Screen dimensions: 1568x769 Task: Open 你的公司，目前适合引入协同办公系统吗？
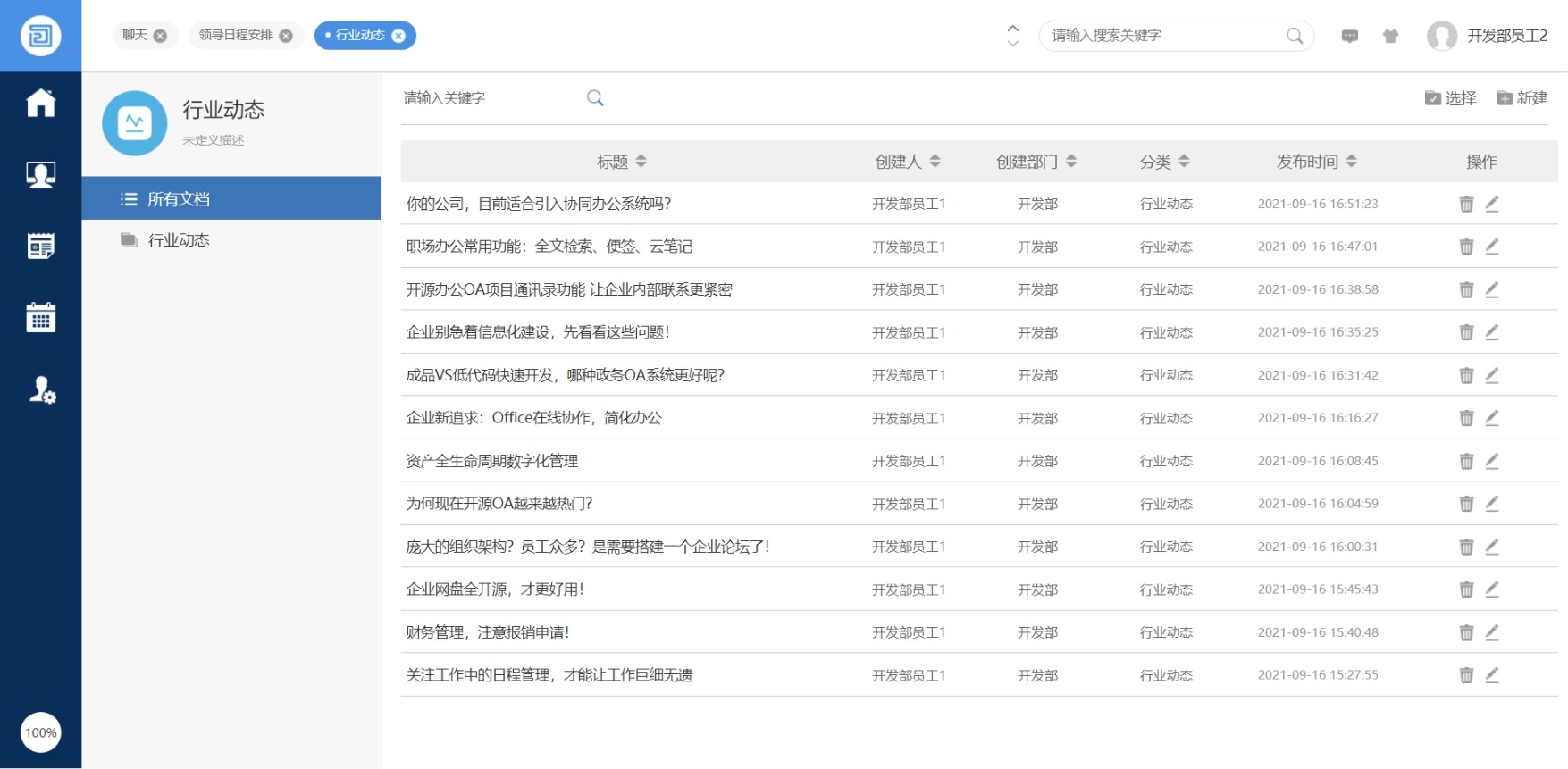point(539,204)
